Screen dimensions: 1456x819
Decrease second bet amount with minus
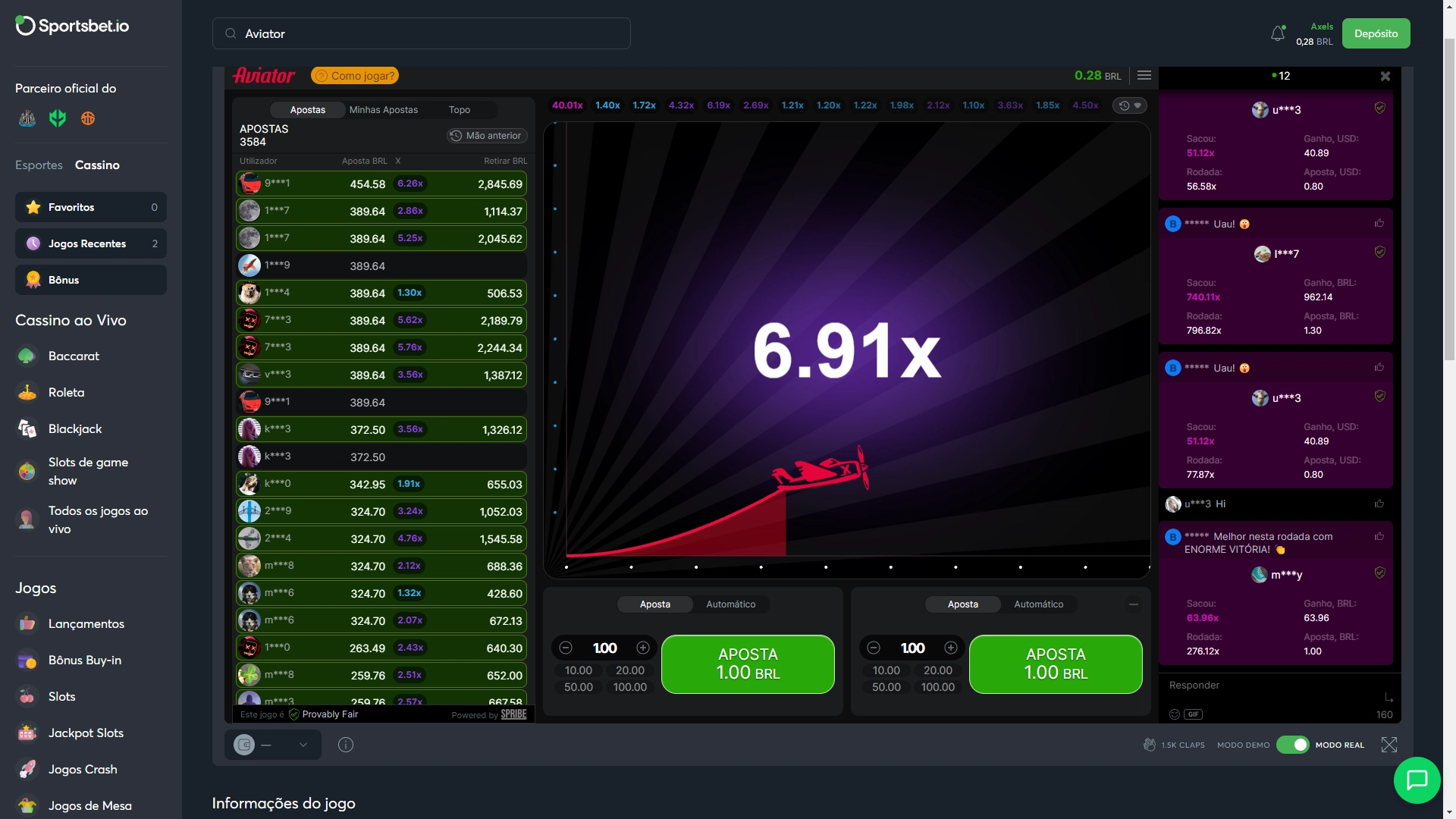tap(874, 648)
